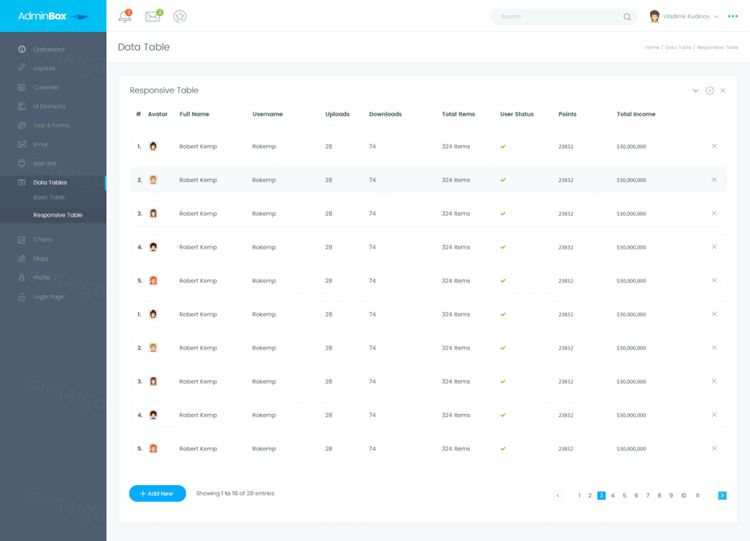
Task: Delete the highlighted row numbered 2
Action: [x=714, y=179]
